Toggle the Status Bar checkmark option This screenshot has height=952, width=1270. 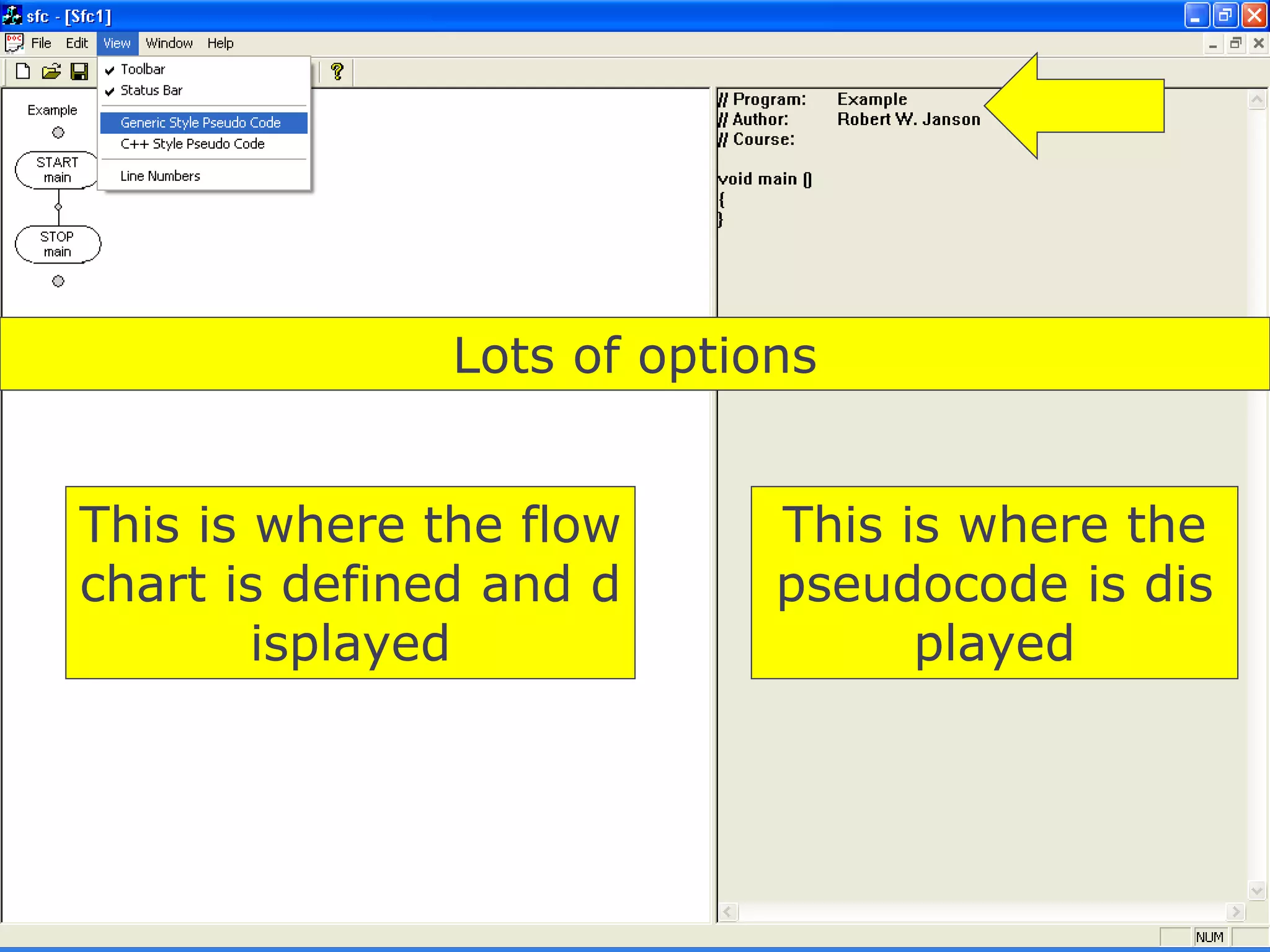tap(204, 90)
